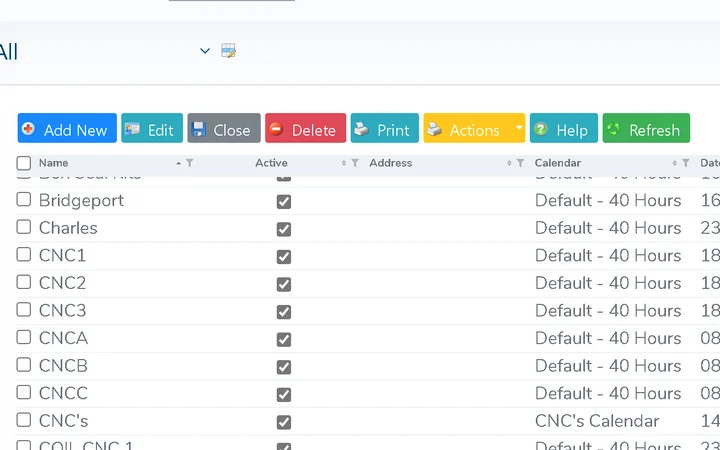Screen dimensions: 720x450
Task: Click the CNC2 name cell
Action: 62,283
